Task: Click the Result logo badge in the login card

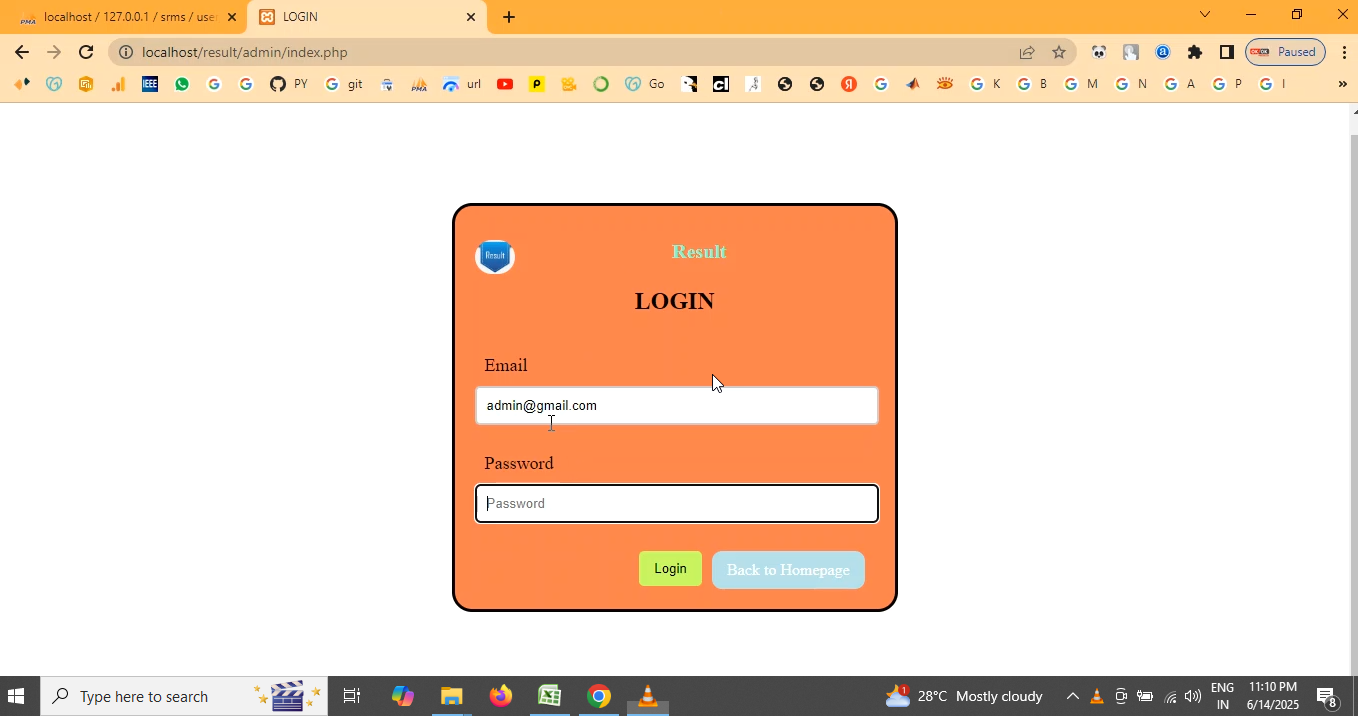Action: click(495, 256)
